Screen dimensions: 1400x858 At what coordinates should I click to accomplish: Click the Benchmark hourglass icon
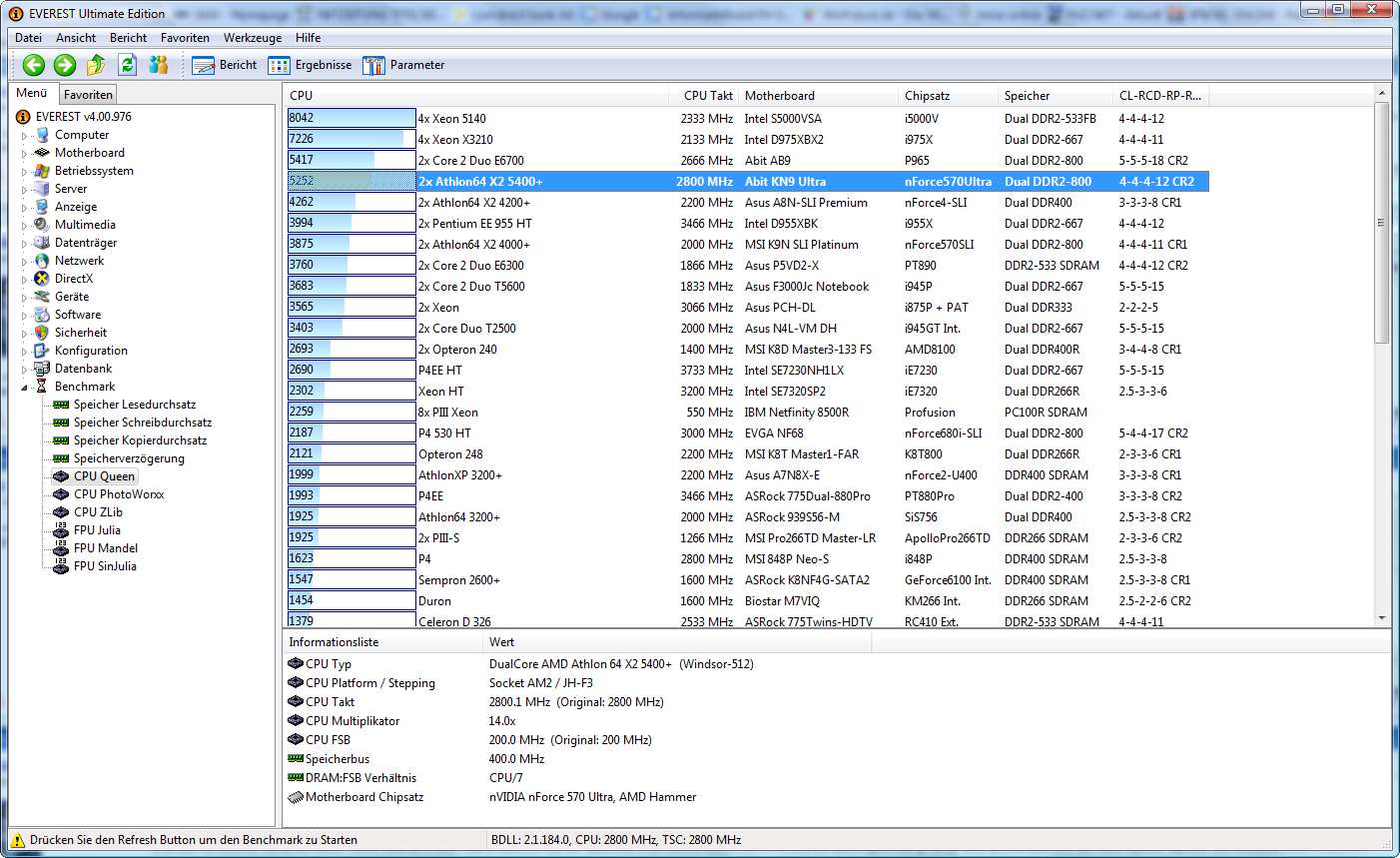click(x=42, y=387)
